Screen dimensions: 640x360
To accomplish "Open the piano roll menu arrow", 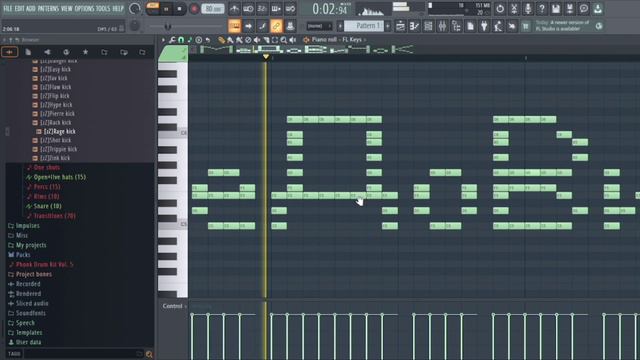I will click(163, 40).
